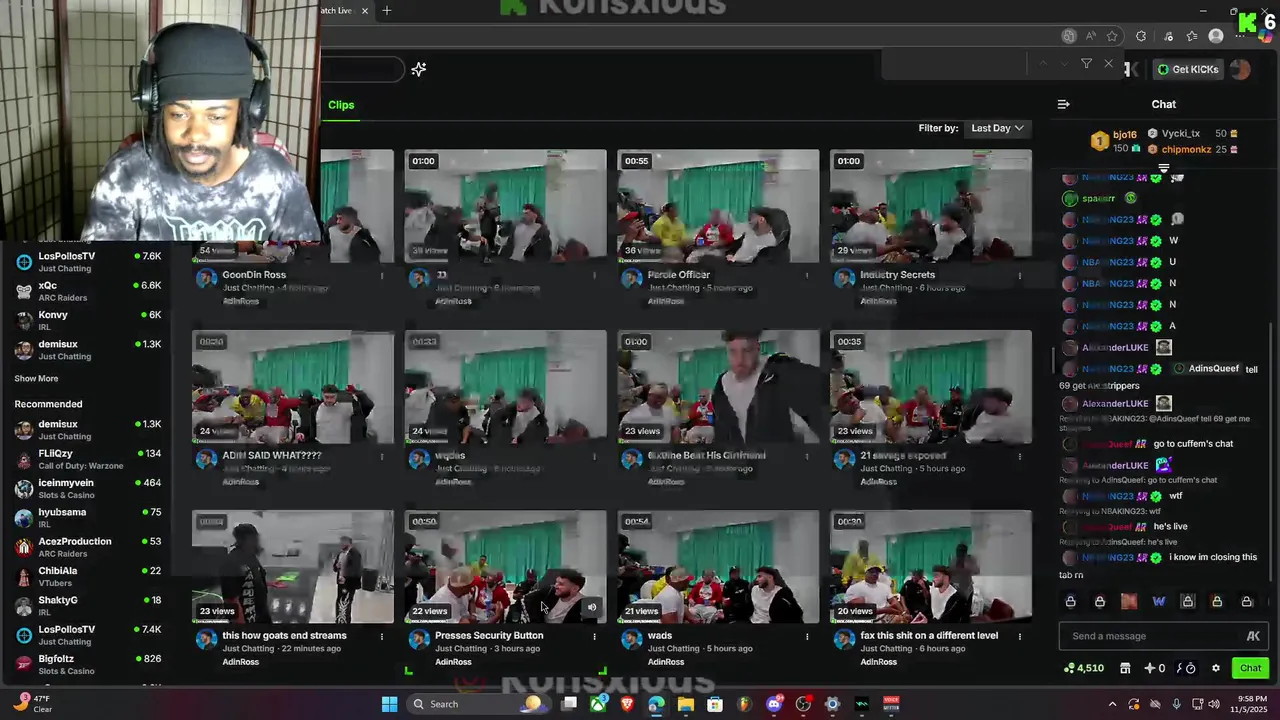This screenshot has width=1280, height=720.
Task: Click the red square emote in chat
Action: pos(1129,601)
